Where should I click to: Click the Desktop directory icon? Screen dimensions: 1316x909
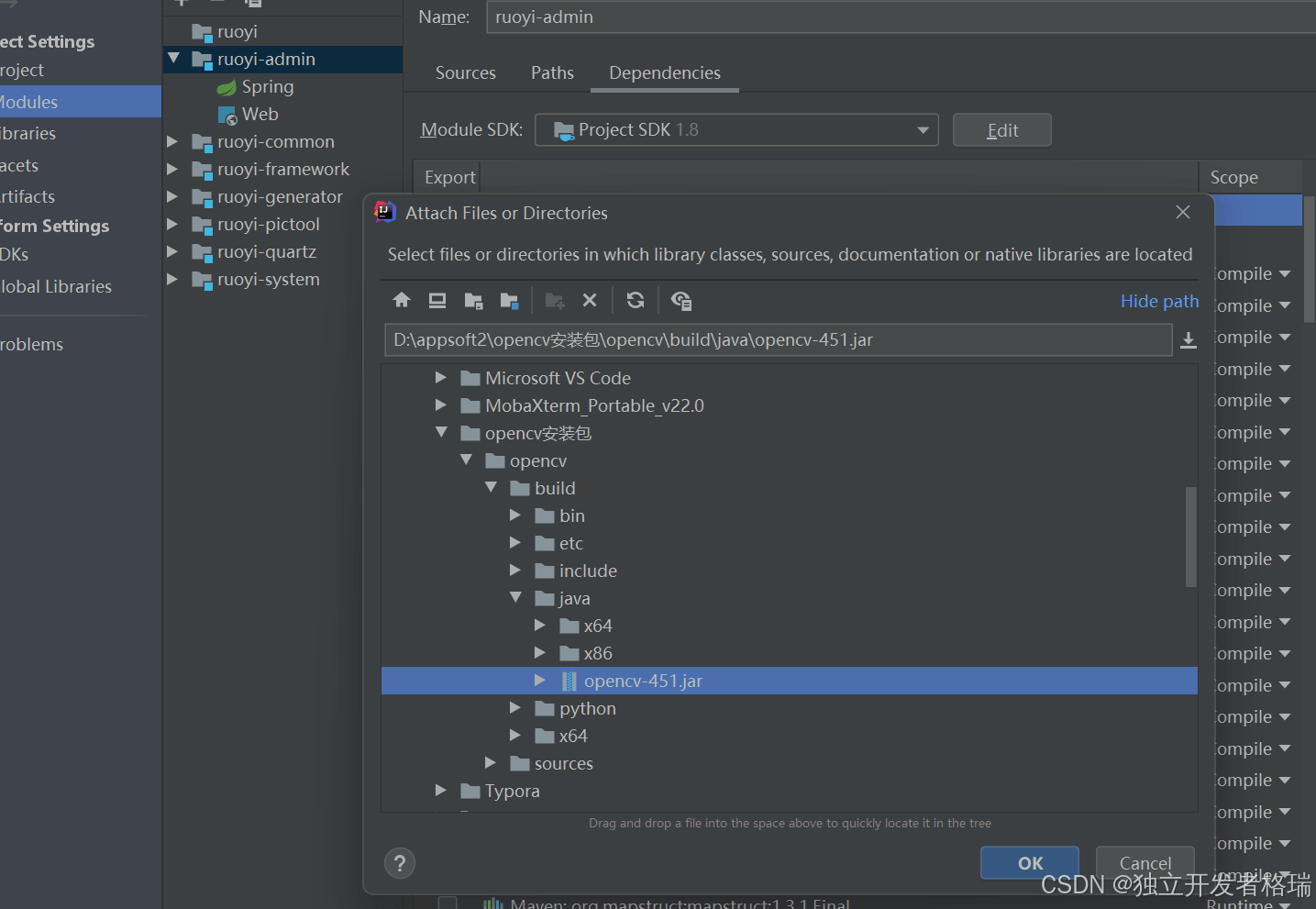437,300
